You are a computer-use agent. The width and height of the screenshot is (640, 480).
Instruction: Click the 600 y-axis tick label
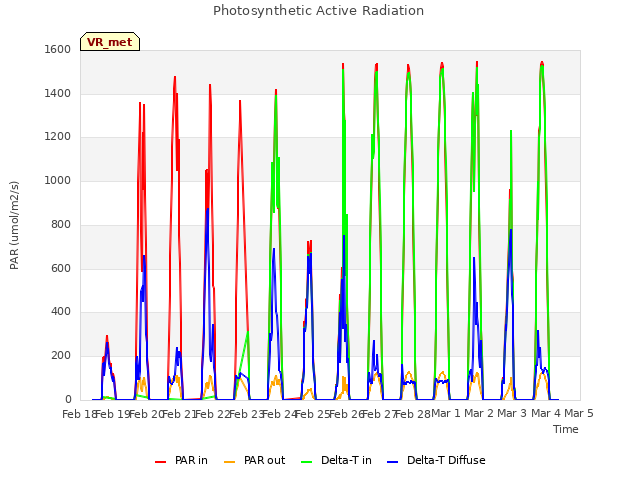point(61,268)
